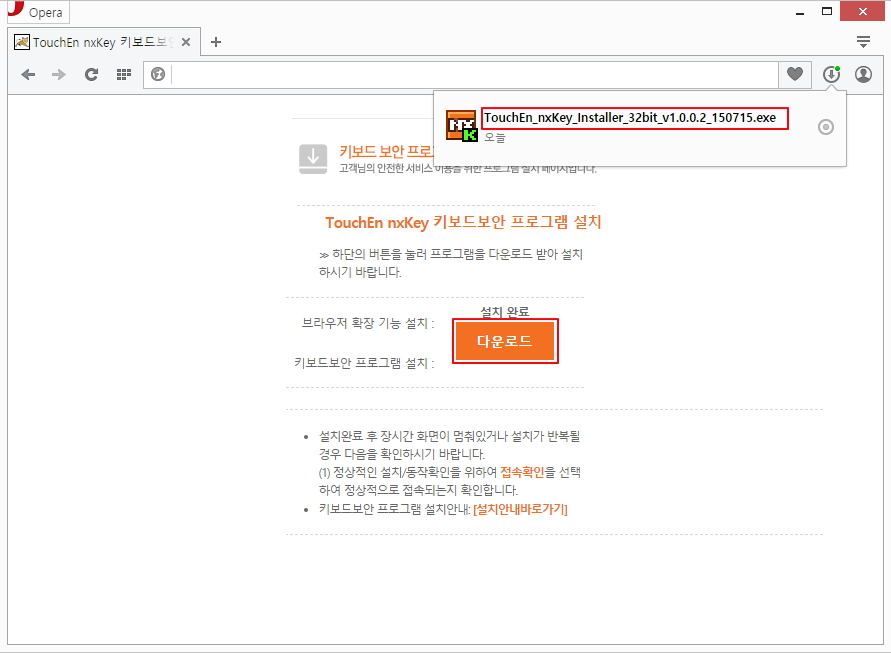
Task: Close the TouchEn nxKey tab
Action: [x=185, y=42]
